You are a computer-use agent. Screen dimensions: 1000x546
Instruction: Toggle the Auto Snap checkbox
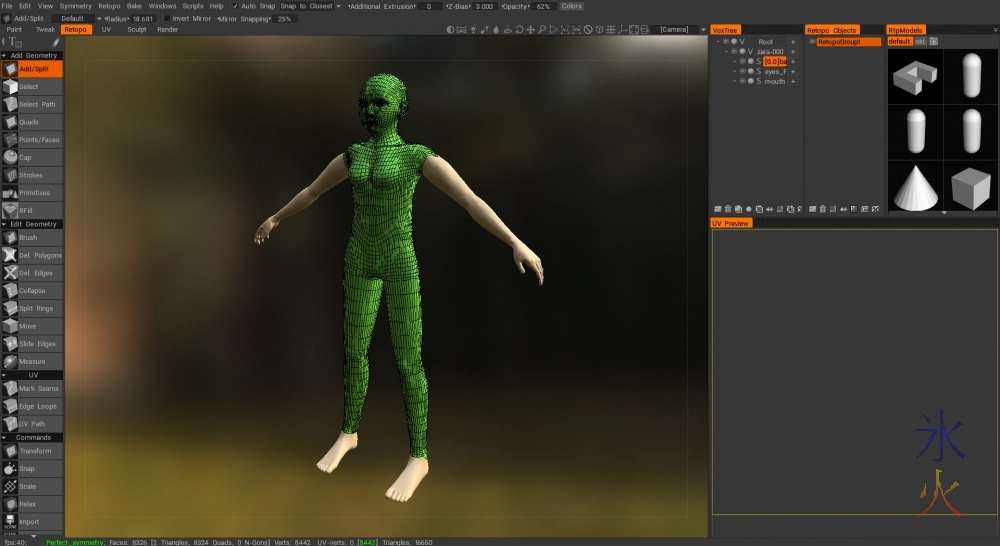tap(236, 6)
